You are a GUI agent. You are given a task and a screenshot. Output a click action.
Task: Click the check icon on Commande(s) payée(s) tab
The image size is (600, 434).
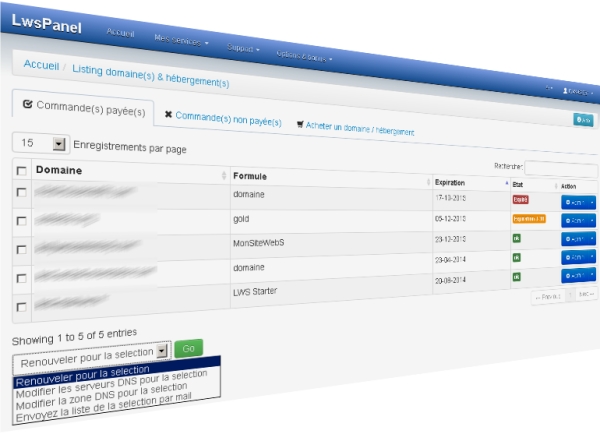coord(28,103)
